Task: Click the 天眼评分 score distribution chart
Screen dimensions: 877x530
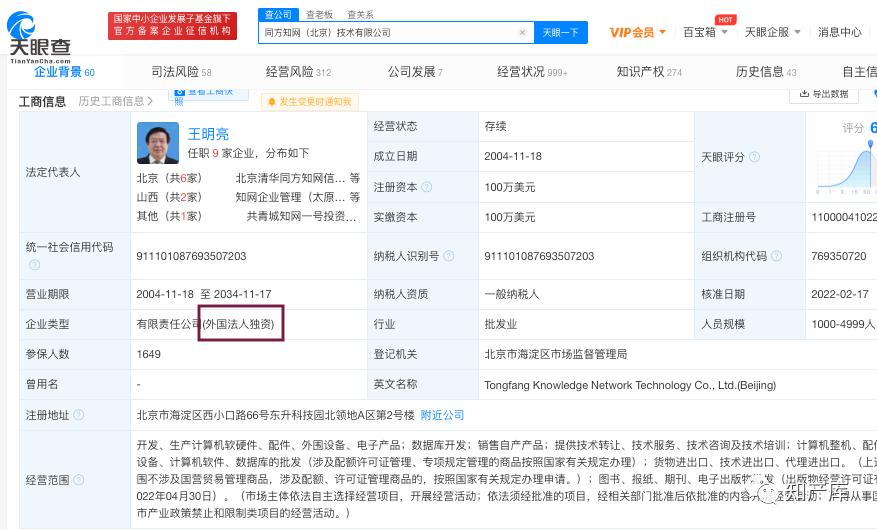Action: (846, 167)
